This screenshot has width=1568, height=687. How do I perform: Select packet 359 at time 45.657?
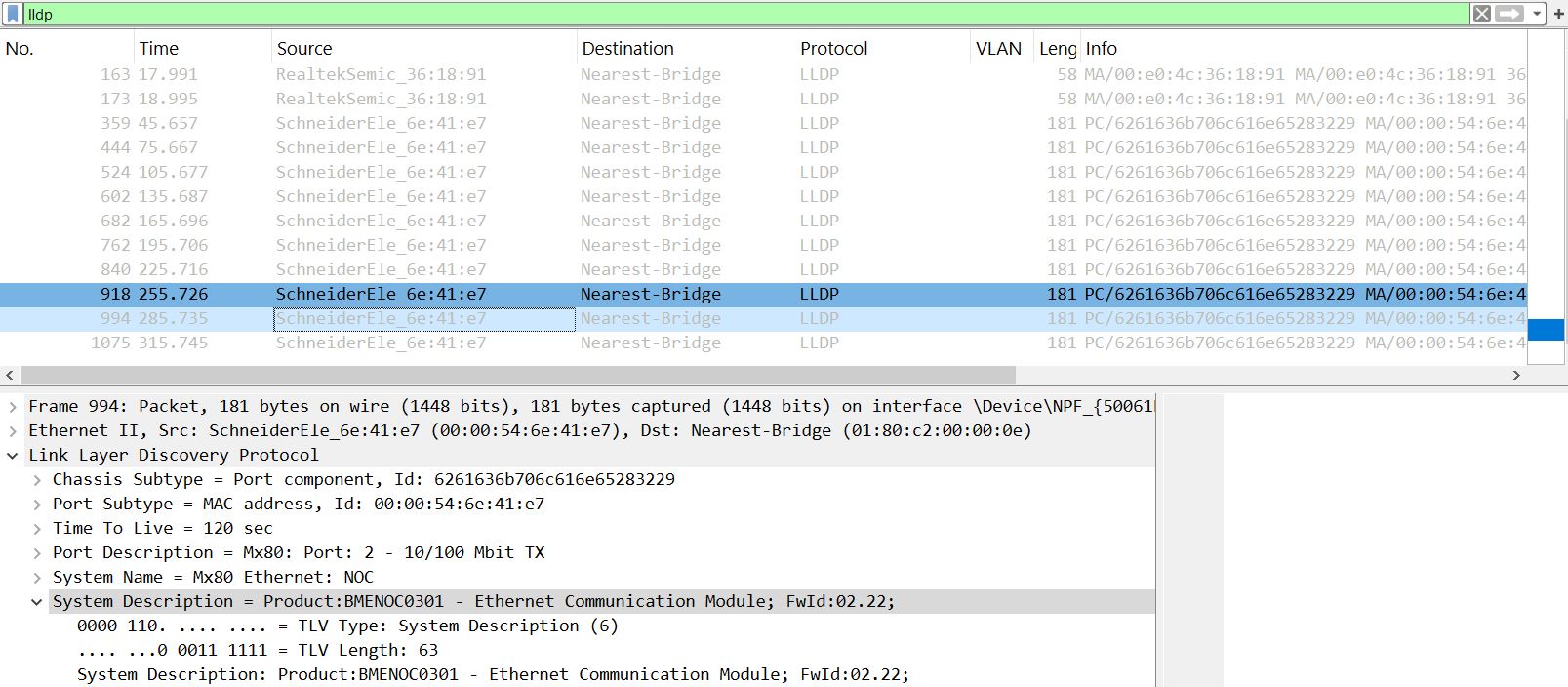point(763,123)
